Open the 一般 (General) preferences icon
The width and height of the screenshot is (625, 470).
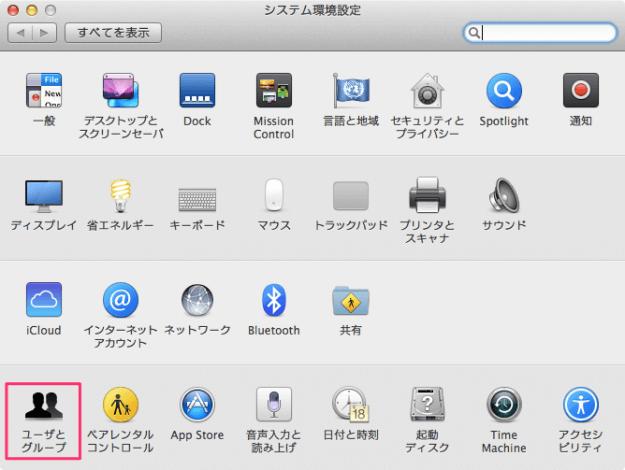44,90
